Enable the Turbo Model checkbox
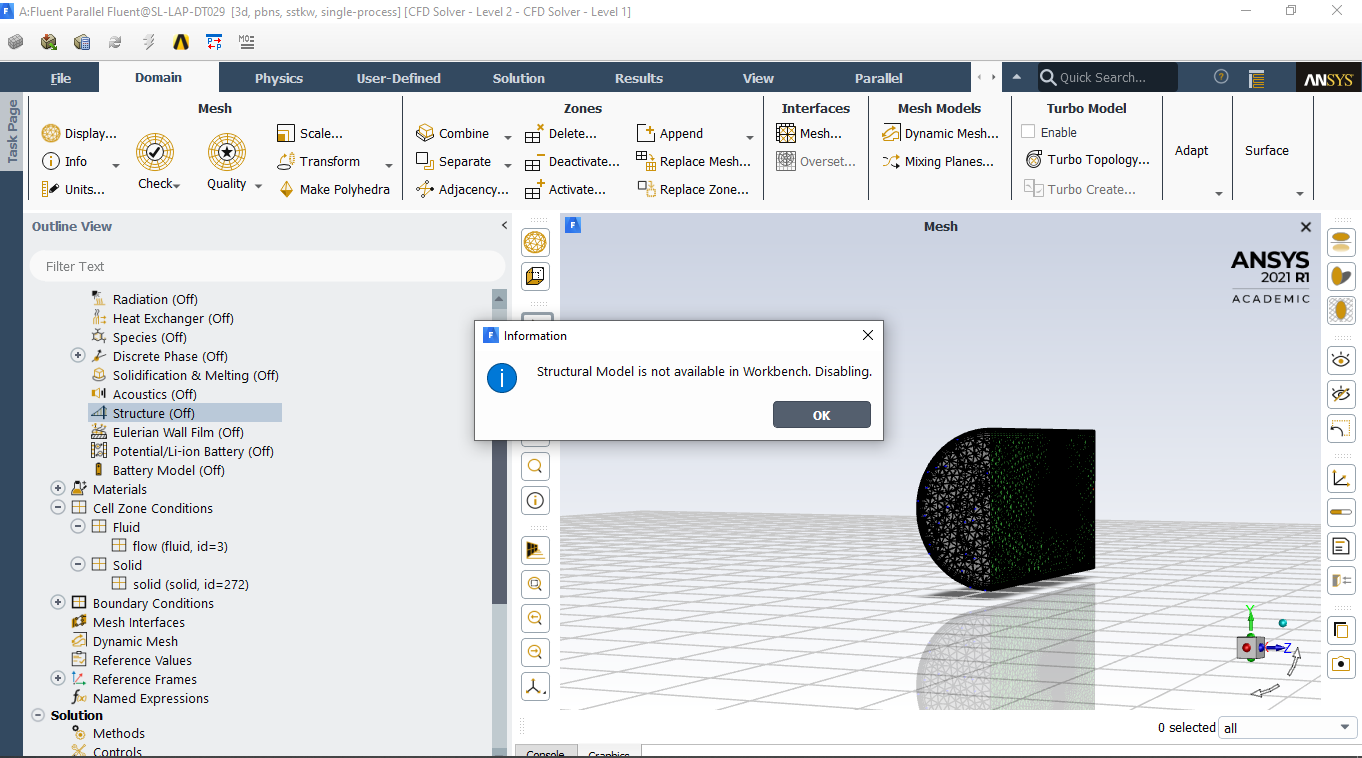 point(1028,132)
